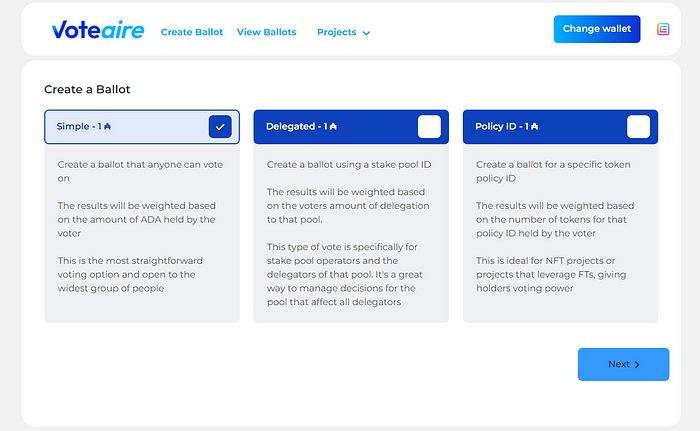Uncheck the Simple ballot checkbox

pos(220,127)
